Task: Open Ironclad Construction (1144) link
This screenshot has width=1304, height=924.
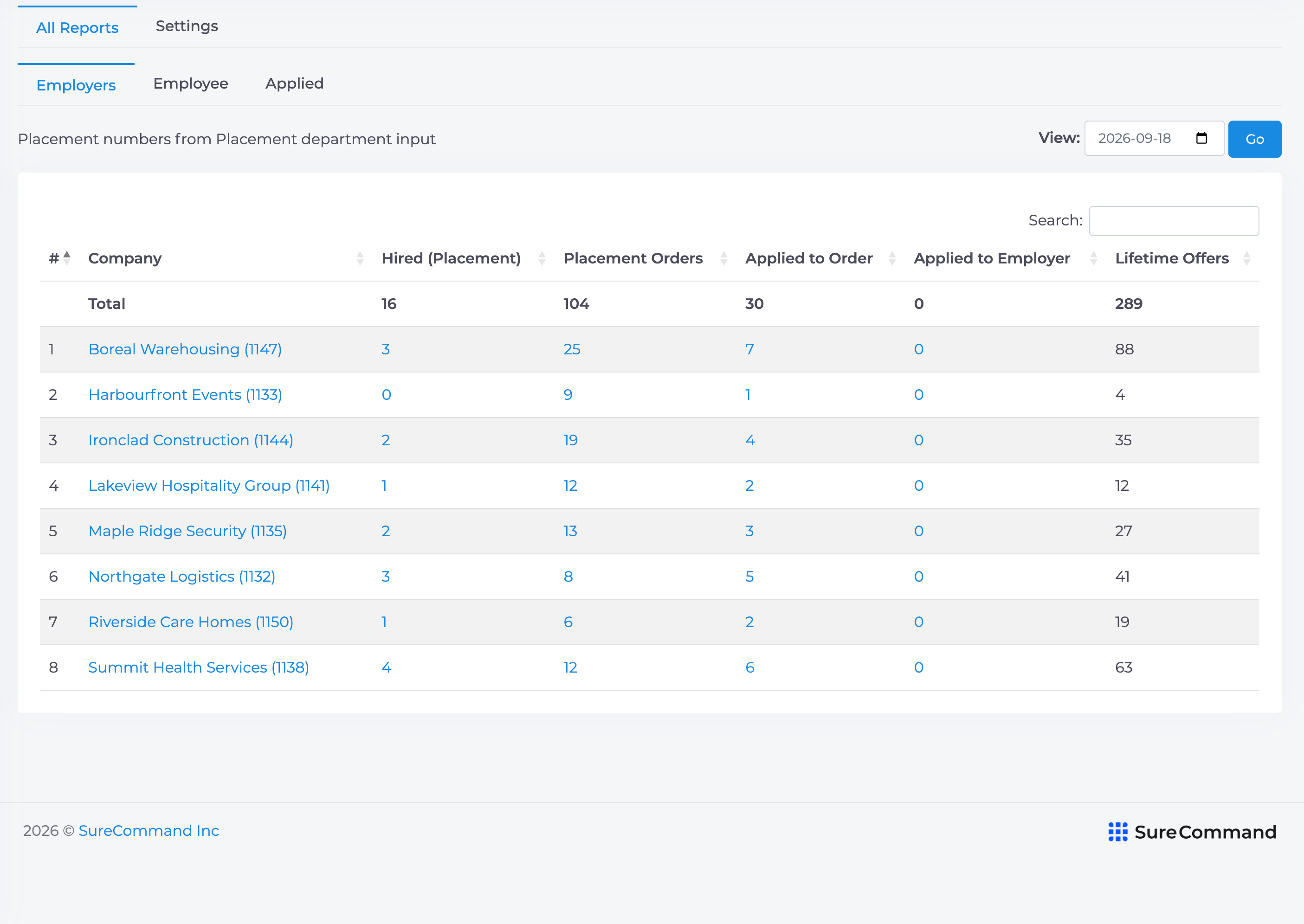Action: coord(191,440)
